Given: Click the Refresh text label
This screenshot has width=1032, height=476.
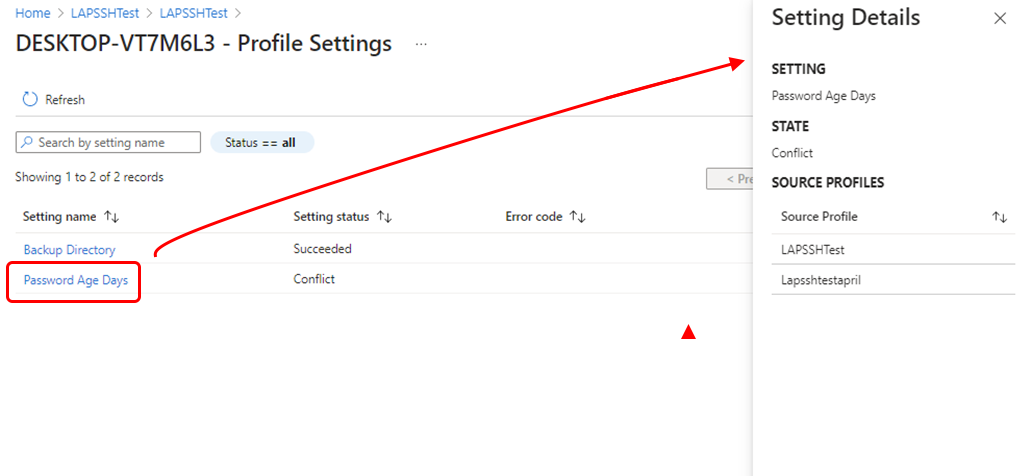Looking at the screenshot, I should coord(65,100).
